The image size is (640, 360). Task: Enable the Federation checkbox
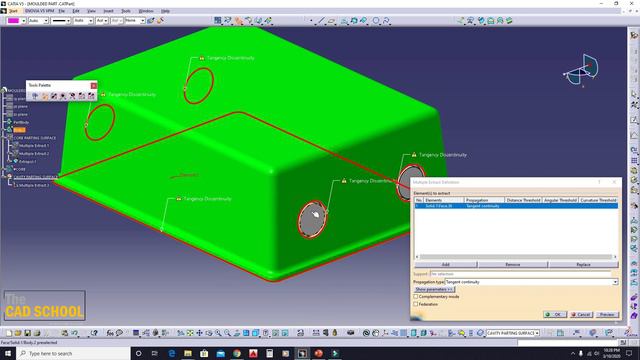click(x=416, y=304)
